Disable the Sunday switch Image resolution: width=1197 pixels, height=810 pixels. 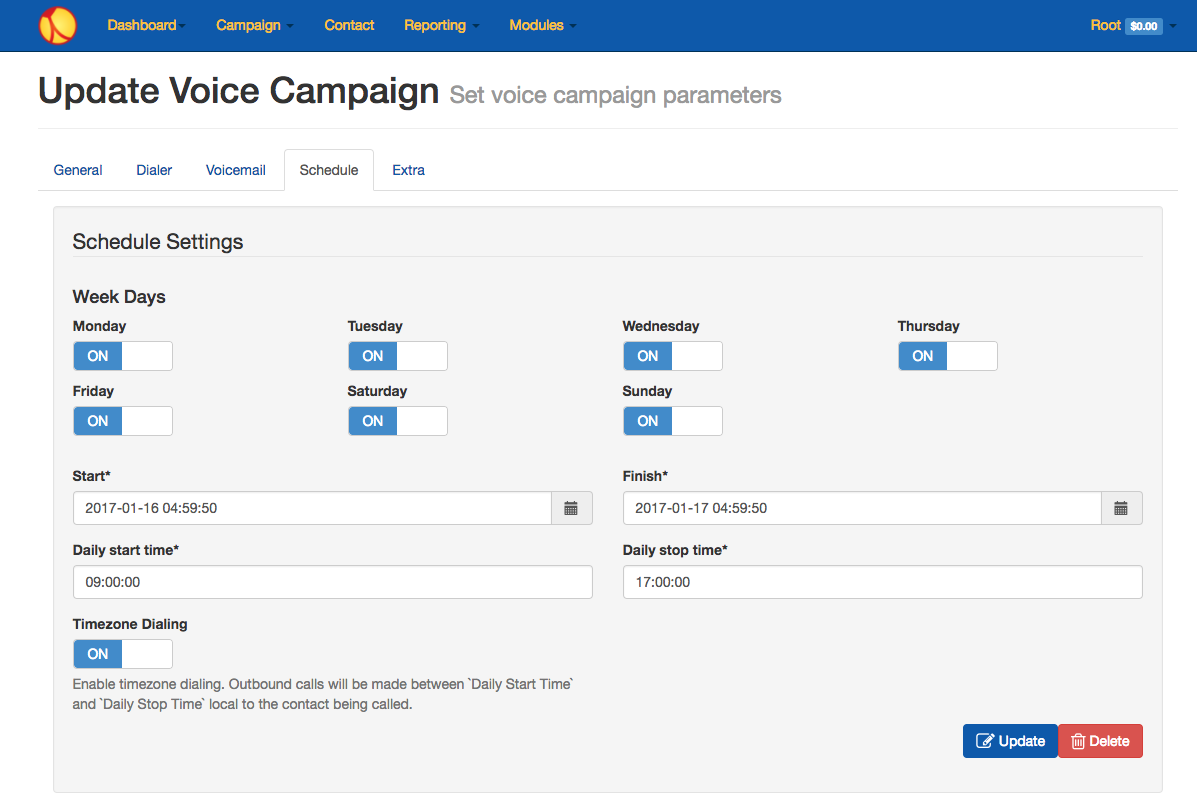pos(673,421)
